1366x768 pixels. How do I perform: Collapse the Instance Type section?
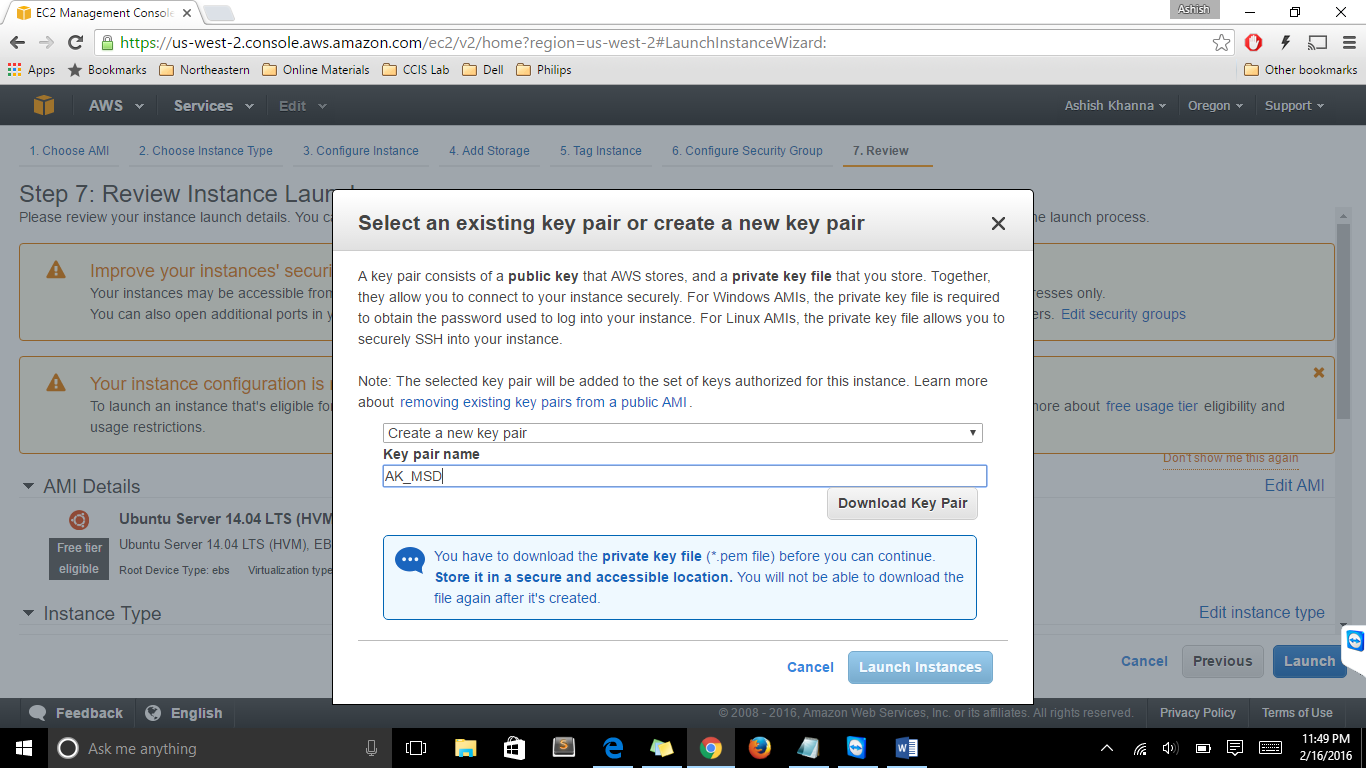[x=28, y=613]
